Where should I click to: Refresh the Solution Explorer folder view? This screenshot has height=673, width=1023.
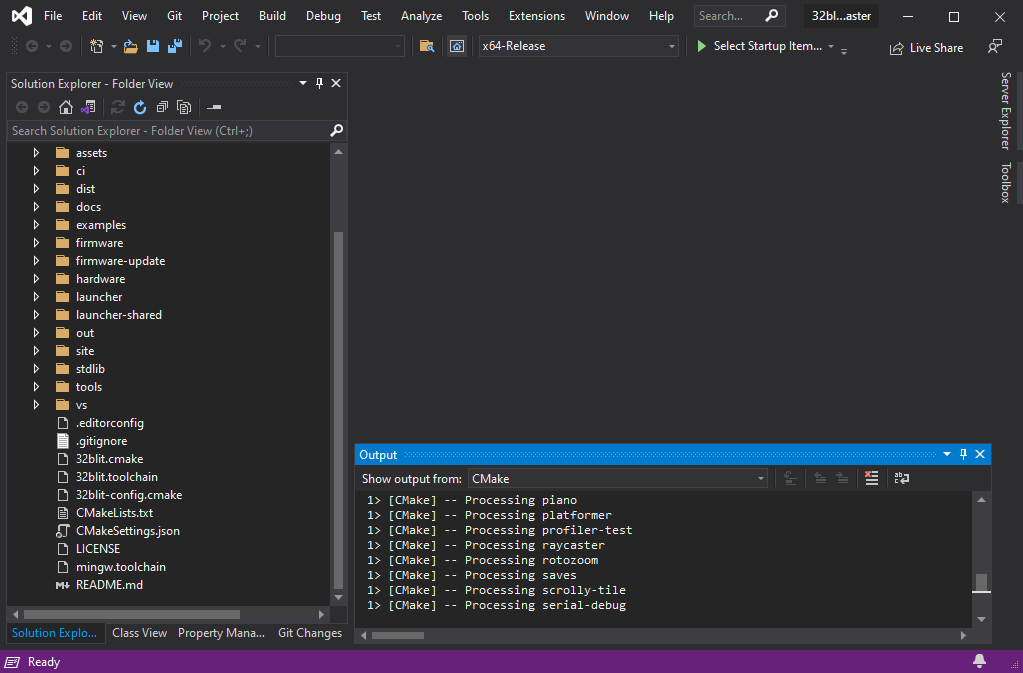click(x=140, y=107)
